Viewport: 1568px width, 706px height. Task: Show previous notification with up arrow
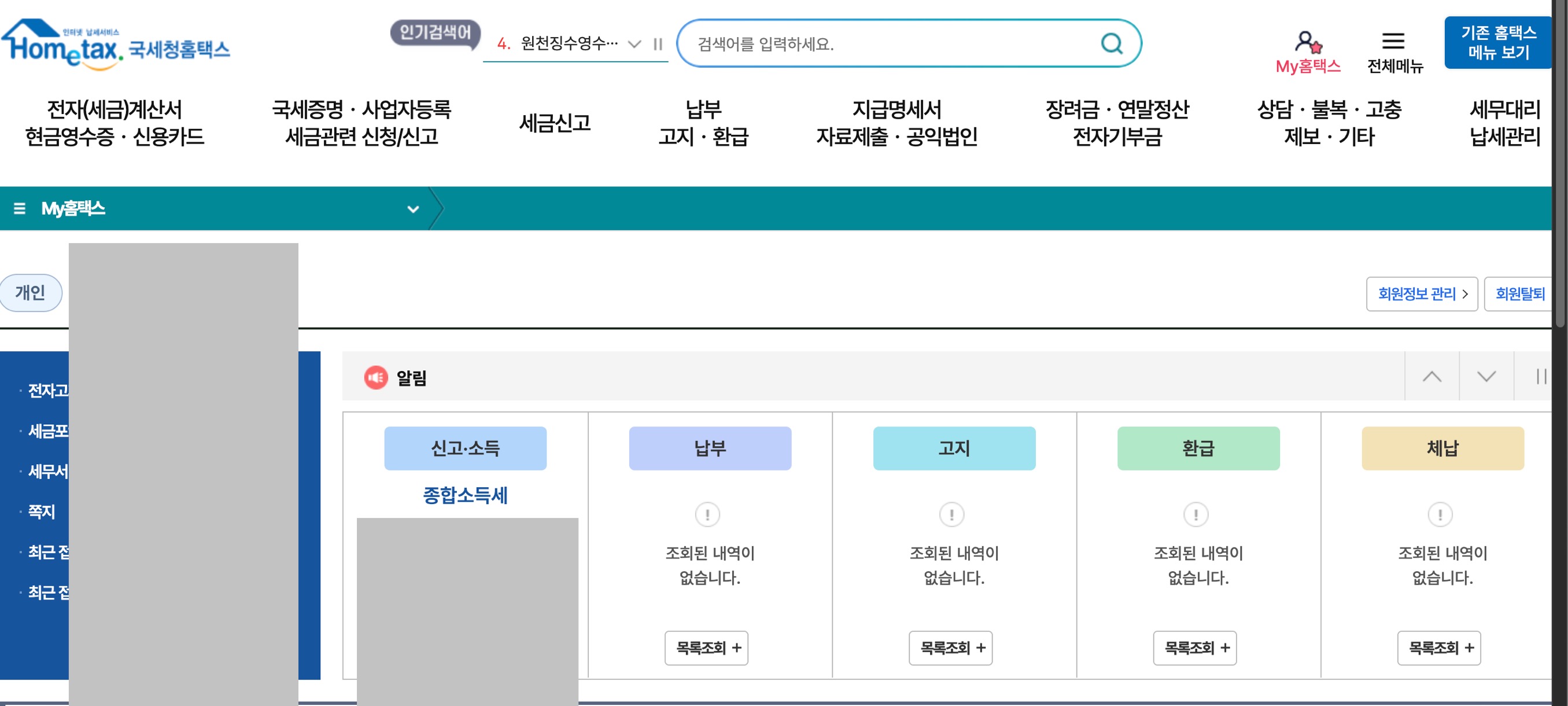pyautogui.click(x=1431, y=377)
